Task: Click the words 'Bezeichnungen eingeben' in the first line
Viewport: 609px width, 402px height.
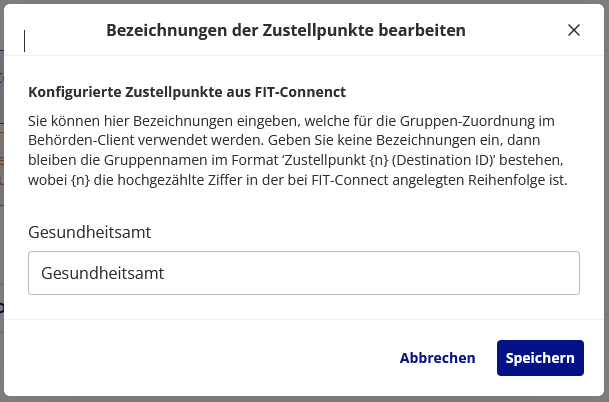Action: [x=203, y=120]
